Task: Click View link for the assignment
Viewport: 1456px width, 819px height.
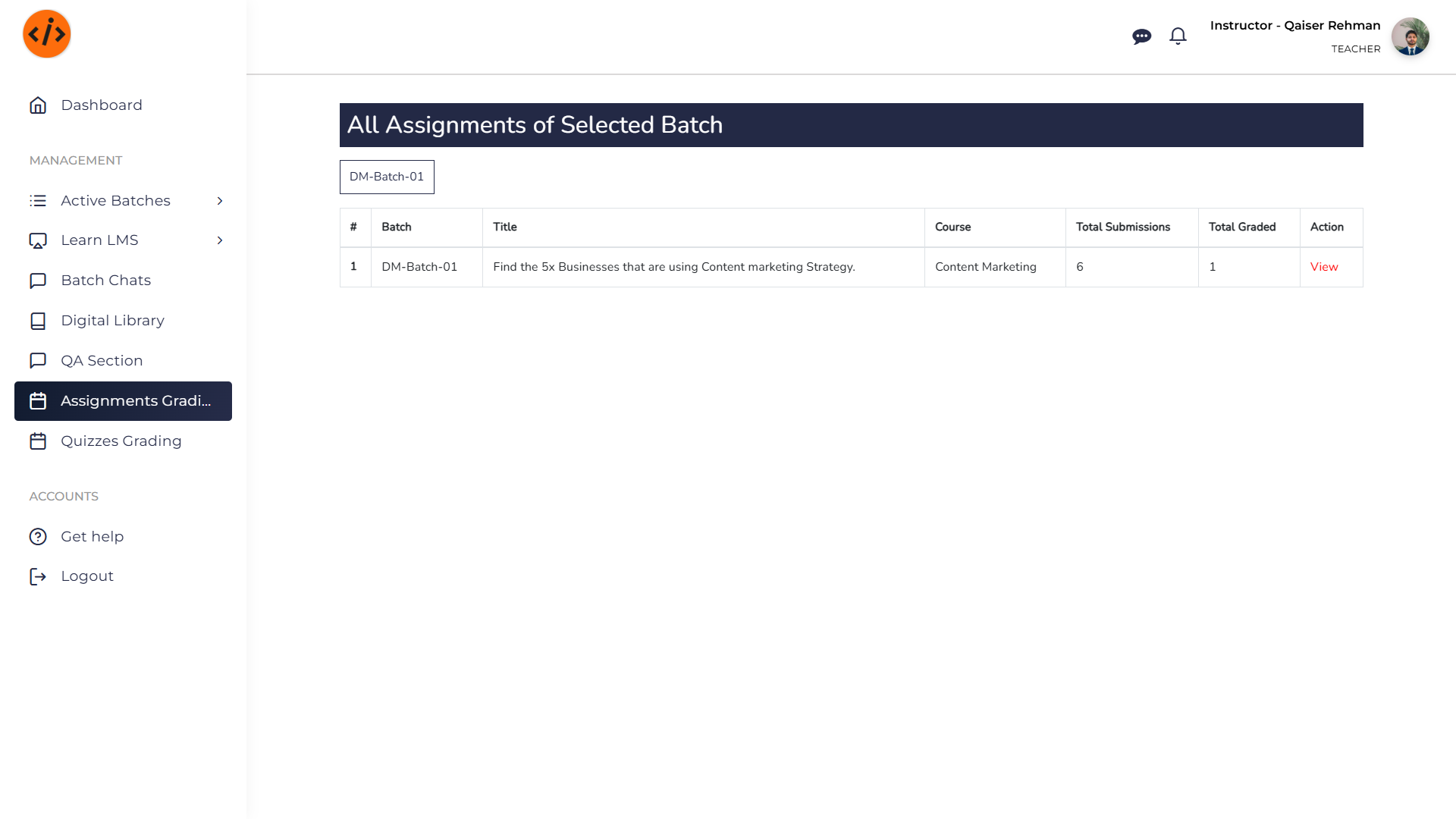Action: pyautogui.click(x=1324, y=267)
